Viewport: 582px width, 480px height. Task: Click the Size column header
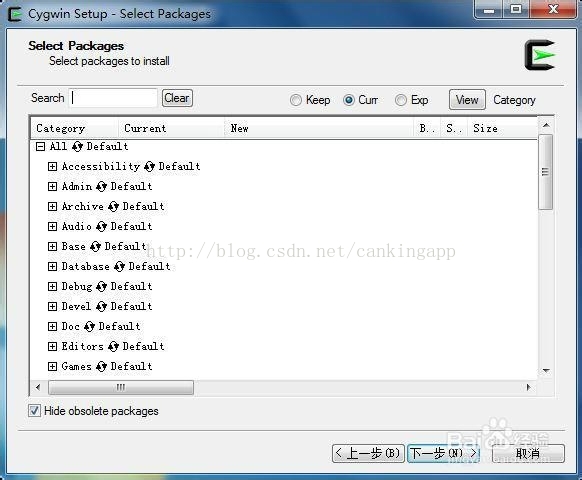(x=502, y=128)
